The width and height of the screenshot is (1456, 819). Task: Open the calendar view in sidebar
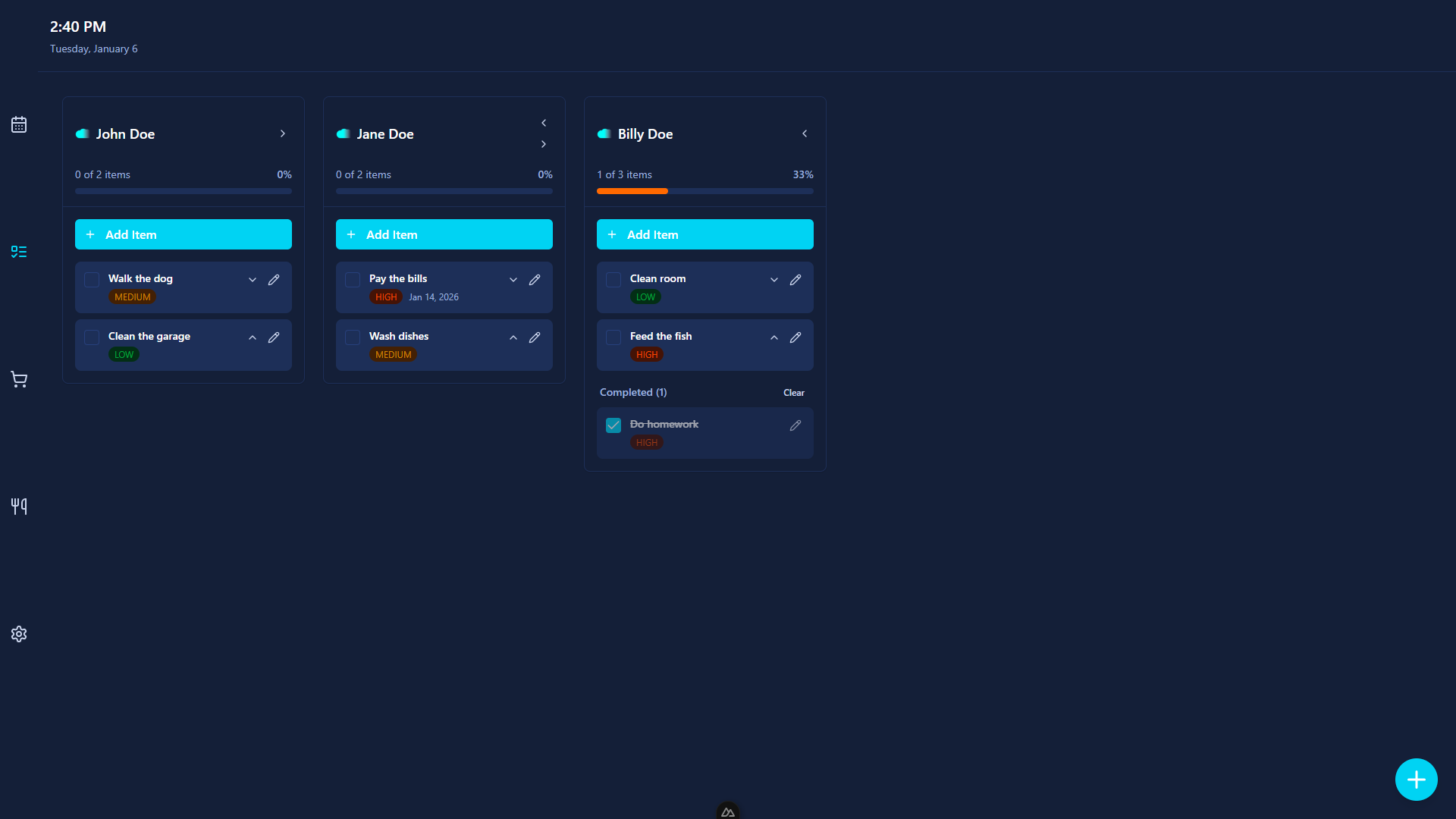click(x=19, y=124)
